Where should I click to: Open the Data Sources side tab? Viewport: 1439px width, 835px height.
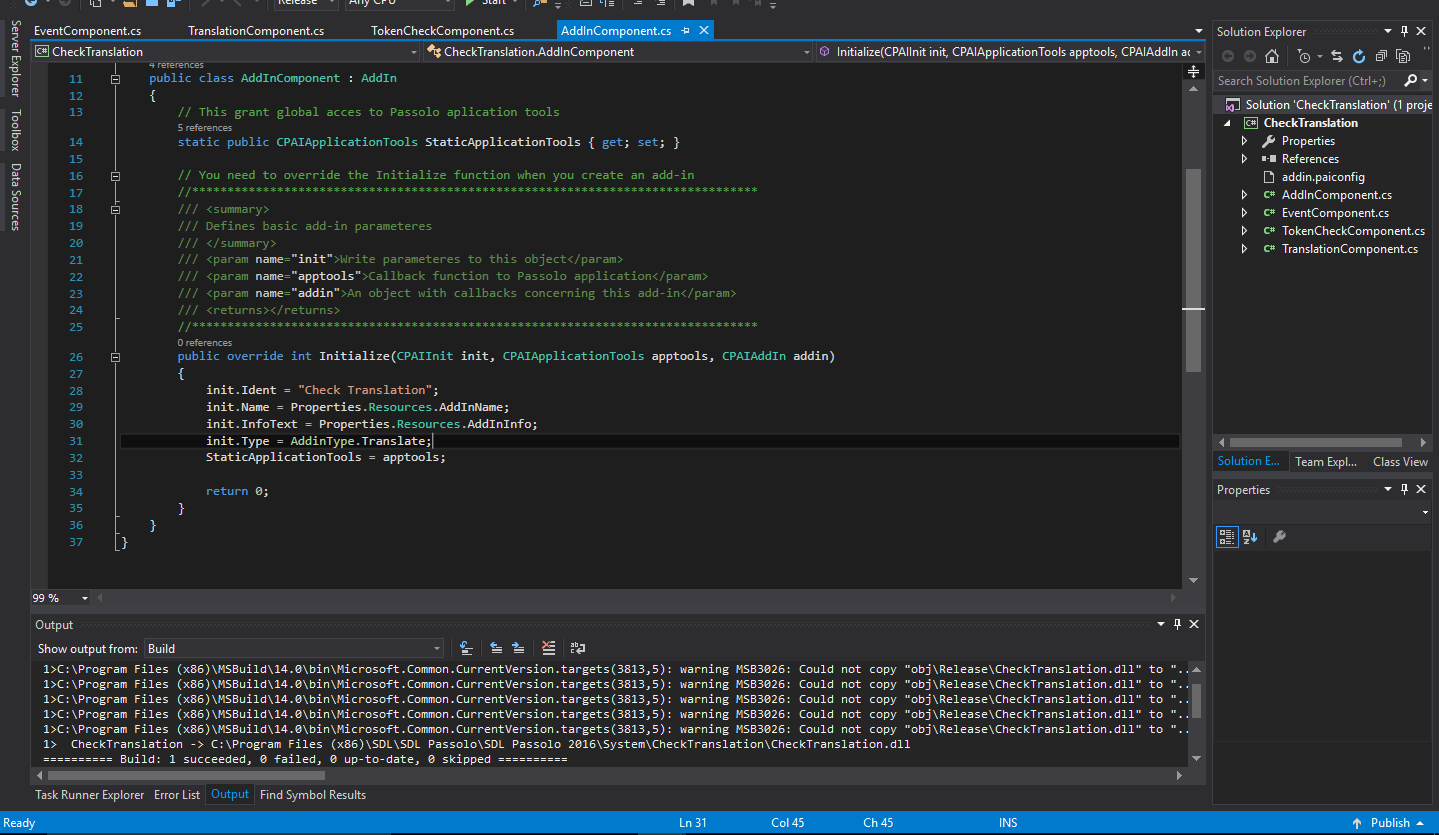pyautogui.click(x=15, y=197)
